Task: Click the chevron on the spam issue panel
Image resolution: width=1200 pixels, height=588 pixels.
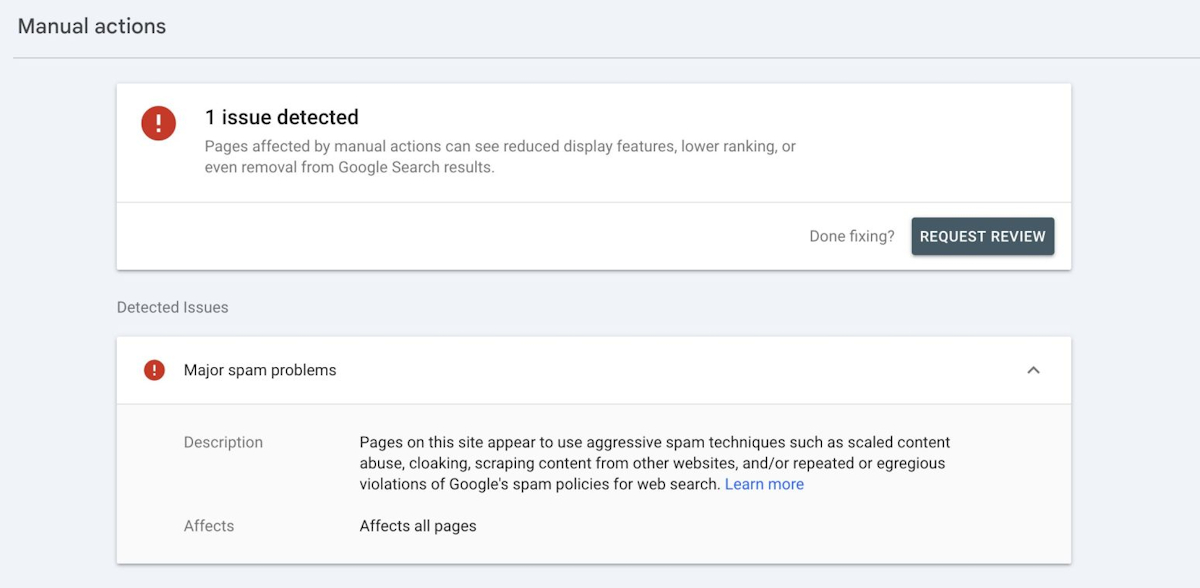Action: pos(1034,369)
